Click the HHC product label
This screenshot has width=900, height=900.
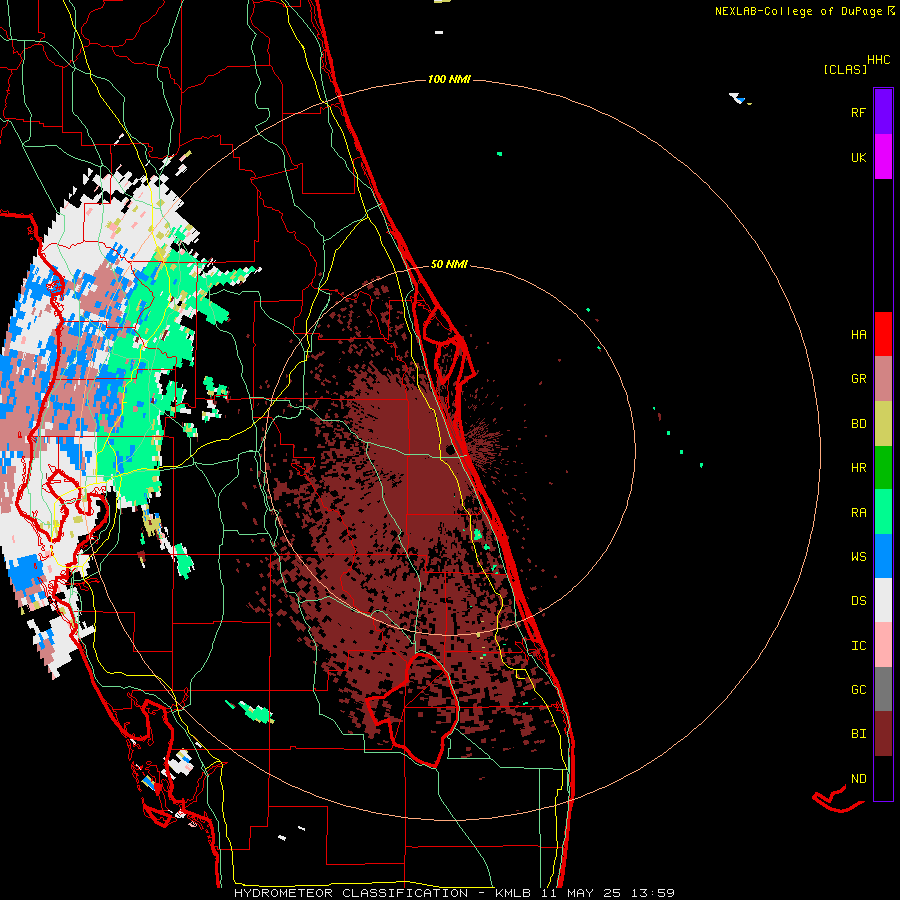[x=879, y=60]
